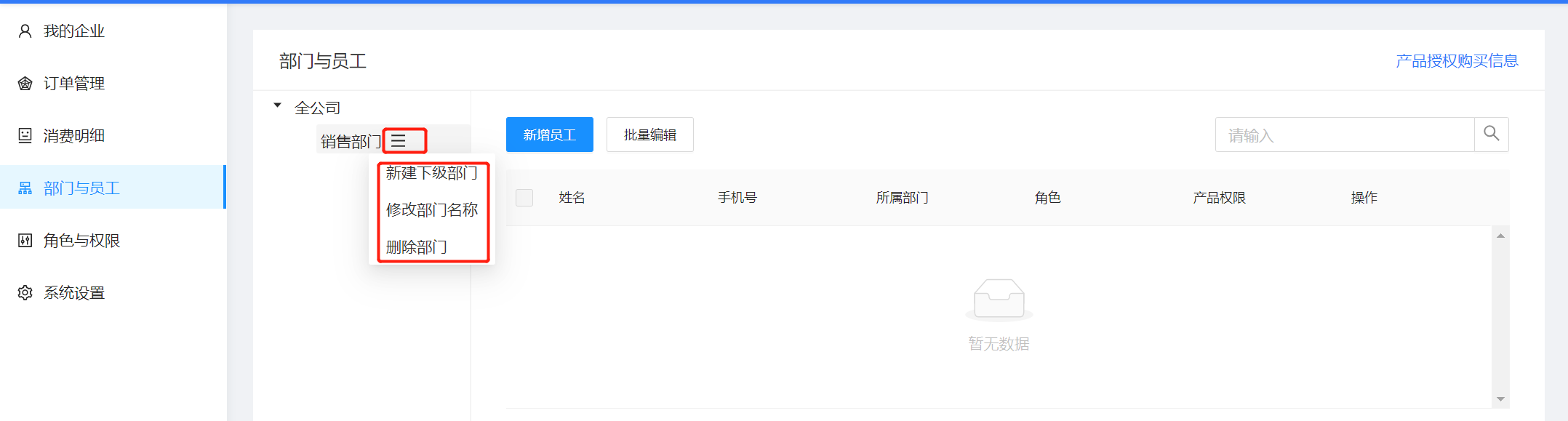Image resolution: width=1568 pixels, height=421 pixels.
Task: Focus the 请输入 search input field
Action: click(x=1344, y=135)
